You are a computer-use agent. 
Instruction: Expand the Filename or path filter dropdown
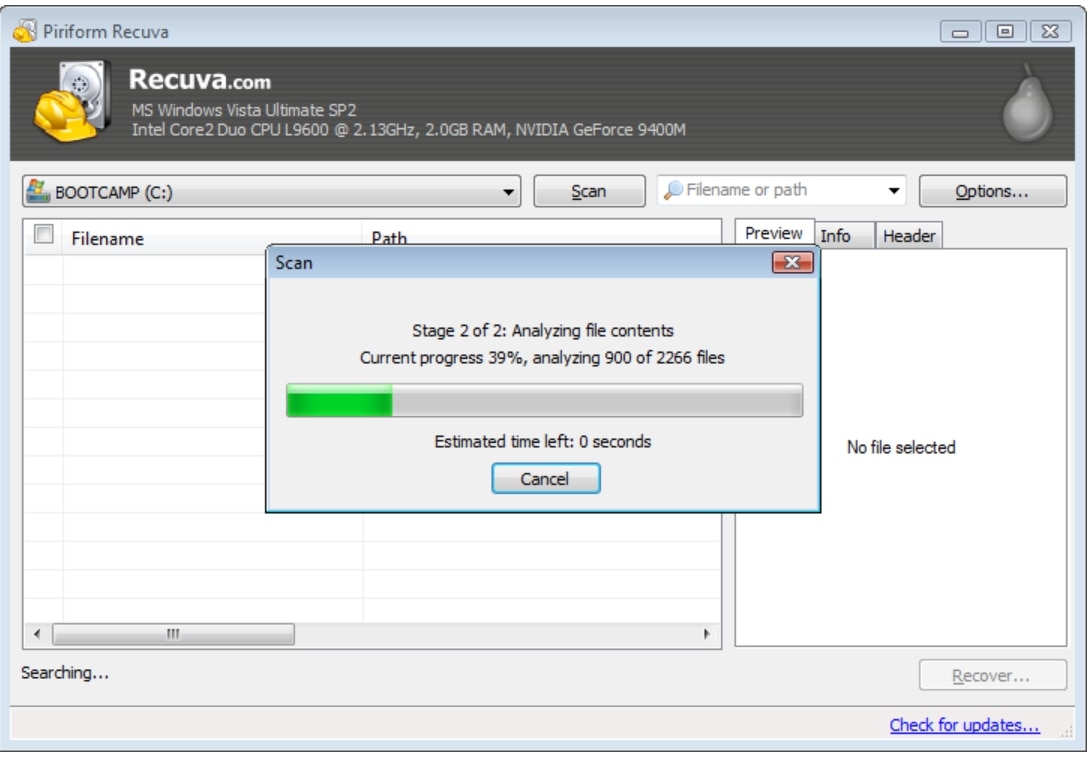click(893, 191)
